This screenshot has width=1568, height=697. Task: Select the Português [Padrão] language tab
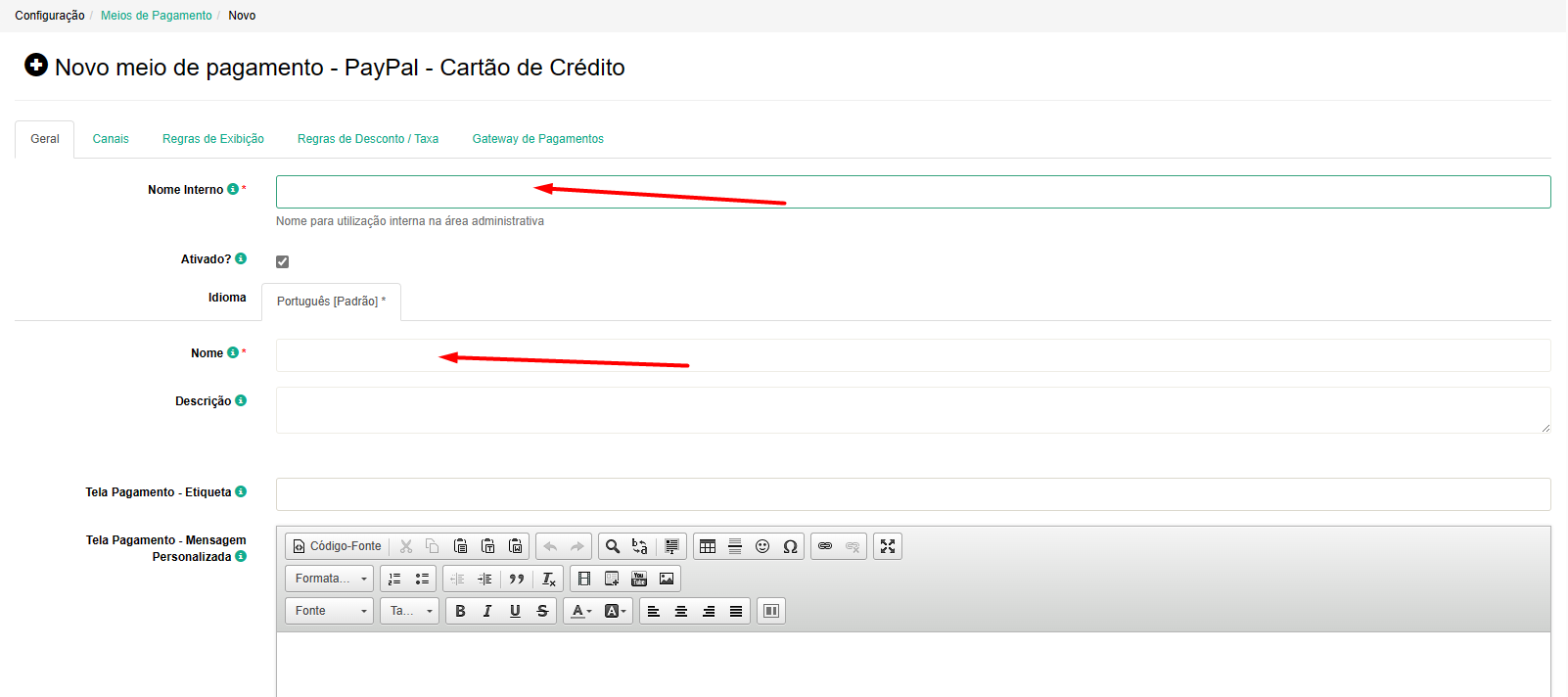tap(331, 302)
